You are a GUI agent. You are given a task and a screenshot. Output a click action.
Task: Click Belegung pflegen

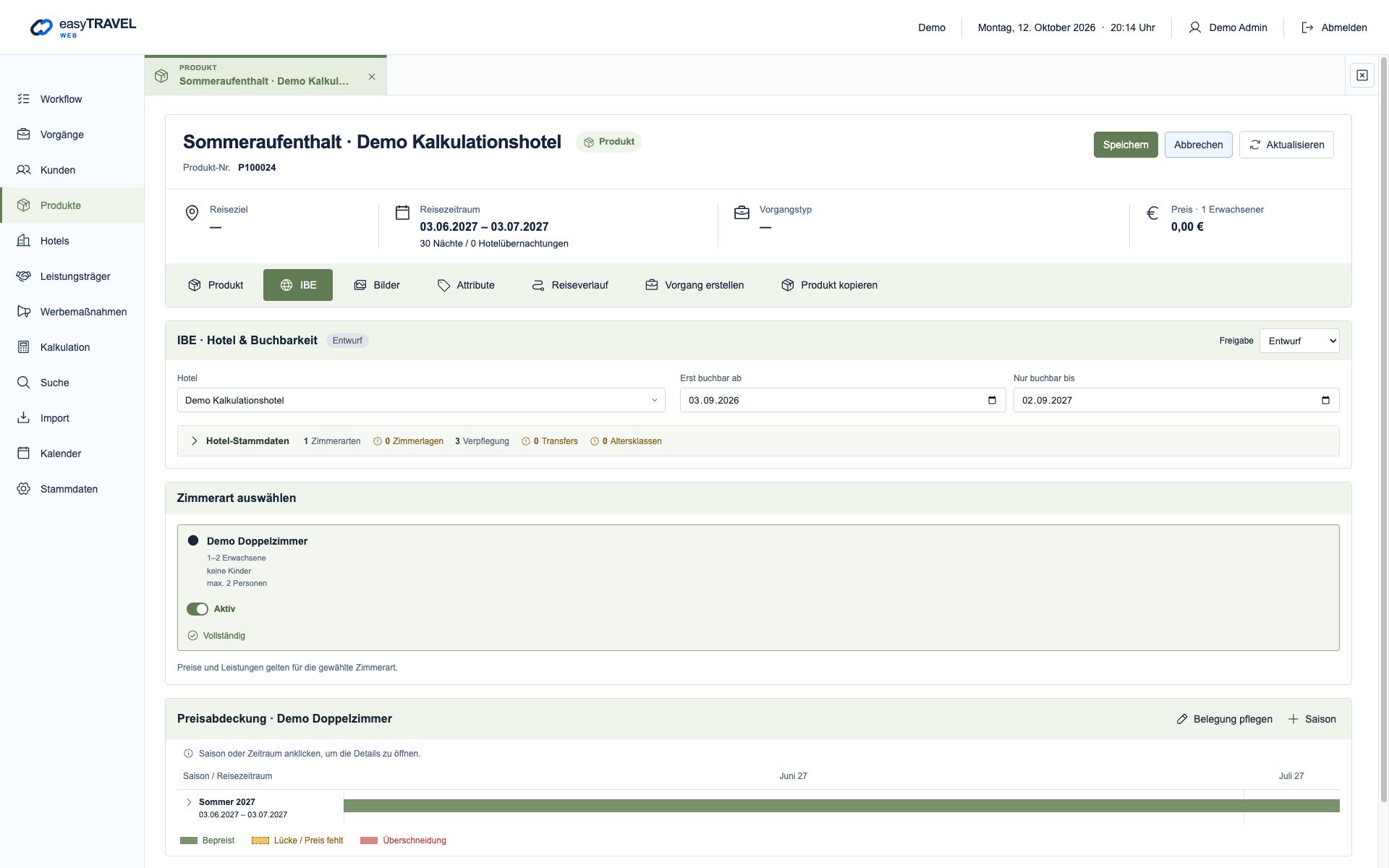pyautogui.click(x=1224, y=719)
